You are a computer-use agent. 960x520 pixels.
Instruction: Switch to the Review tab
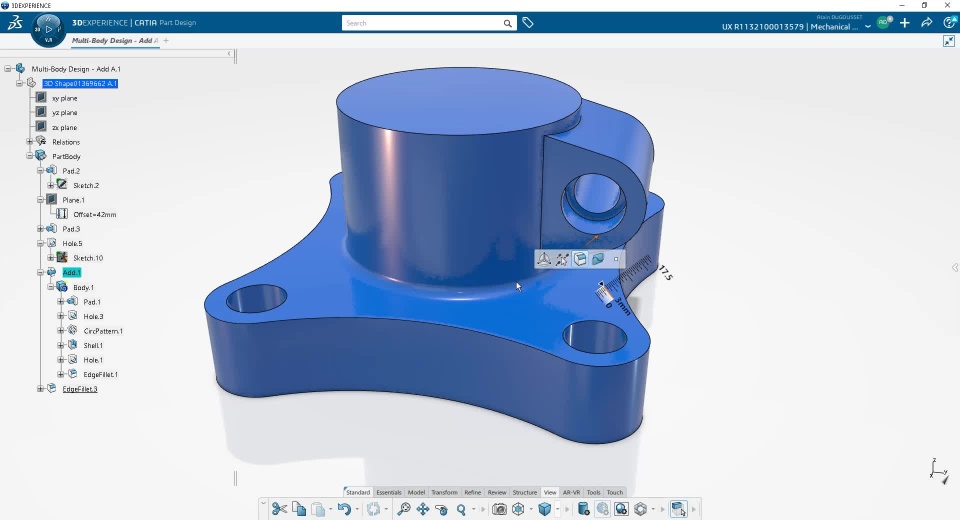tap(497, 492)
